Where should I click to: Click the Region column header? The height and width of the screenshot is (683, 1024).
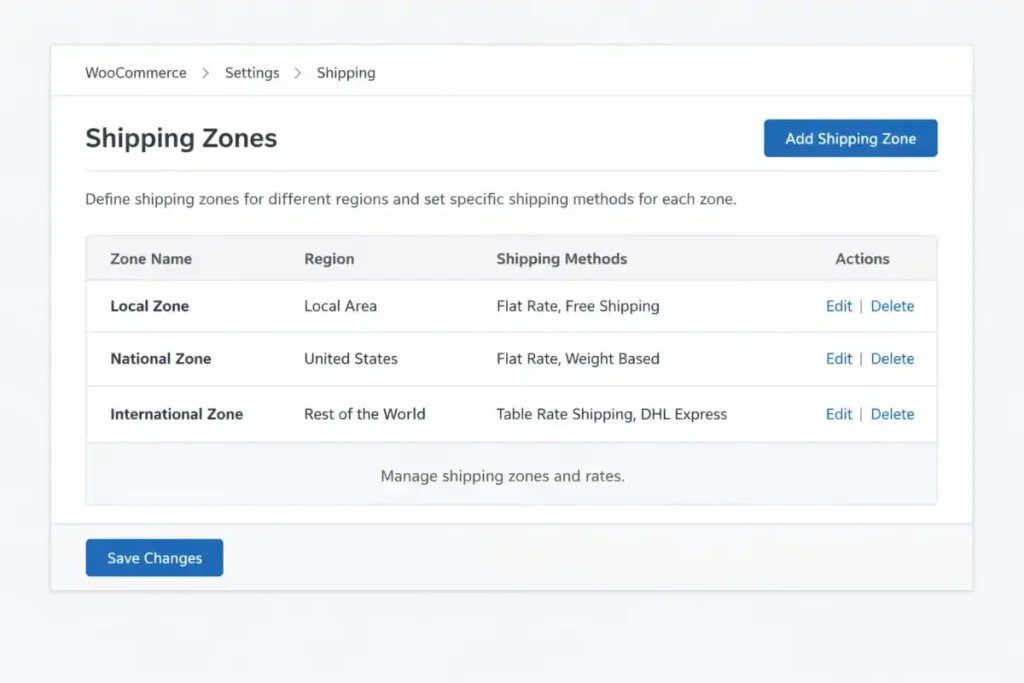[329, 259]
